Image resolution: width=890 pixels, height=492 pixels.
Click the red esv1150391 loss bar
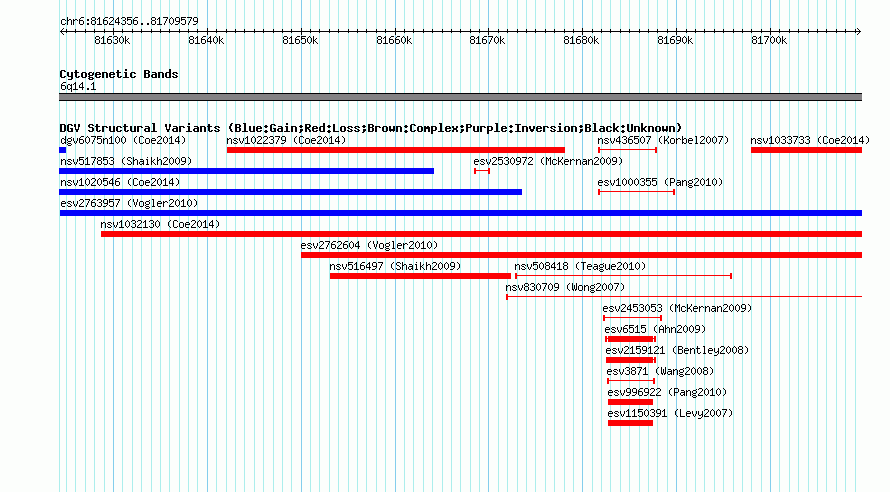click(x=630, y=423)
